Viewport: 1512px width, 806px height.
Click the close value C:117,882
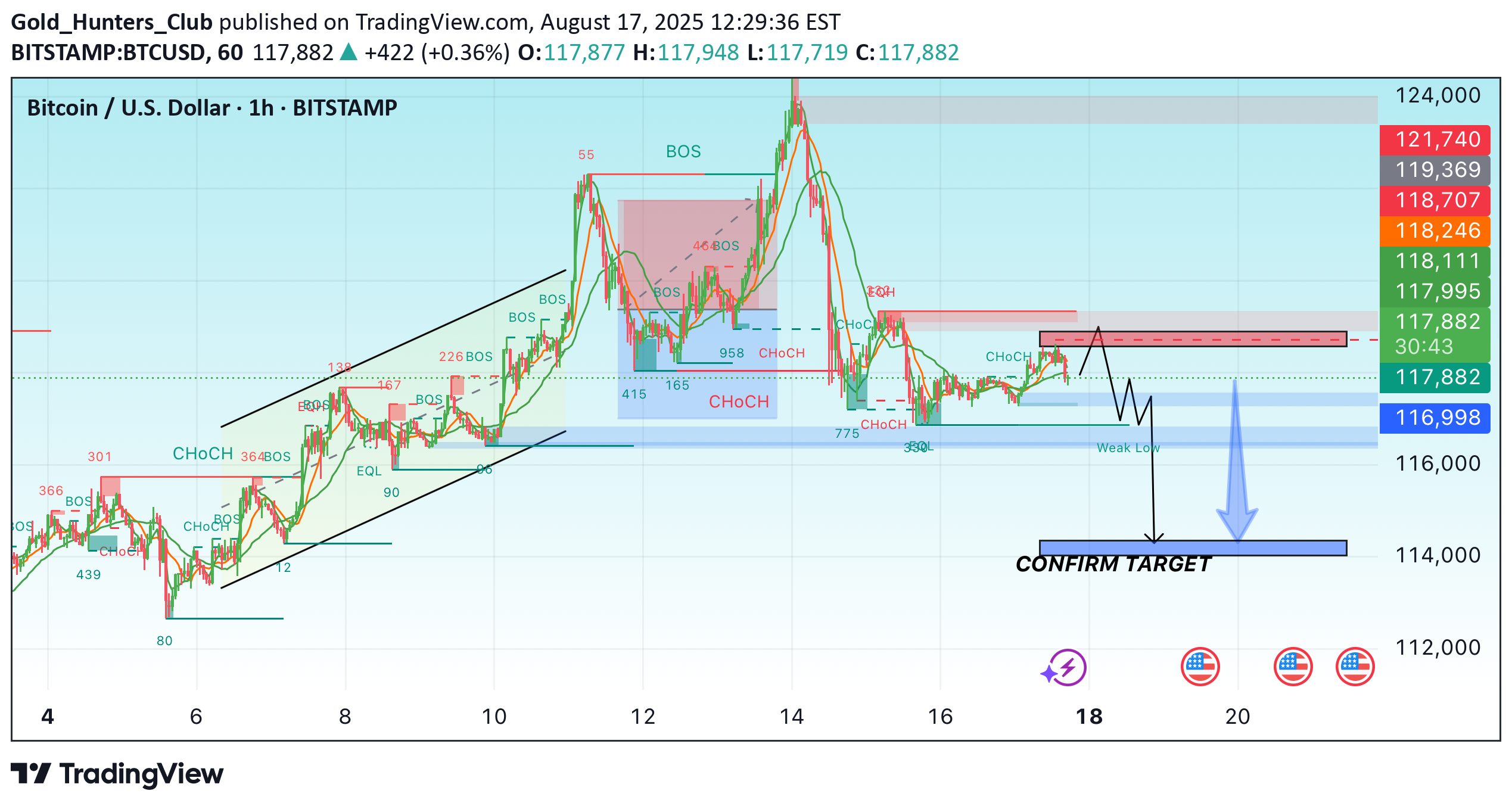(x=907, y=52)
